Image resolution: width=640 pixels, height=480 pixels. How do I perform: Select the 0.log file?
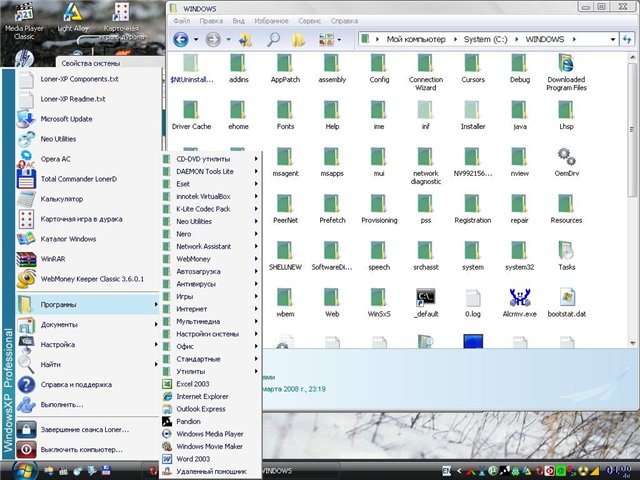[473, 303]
